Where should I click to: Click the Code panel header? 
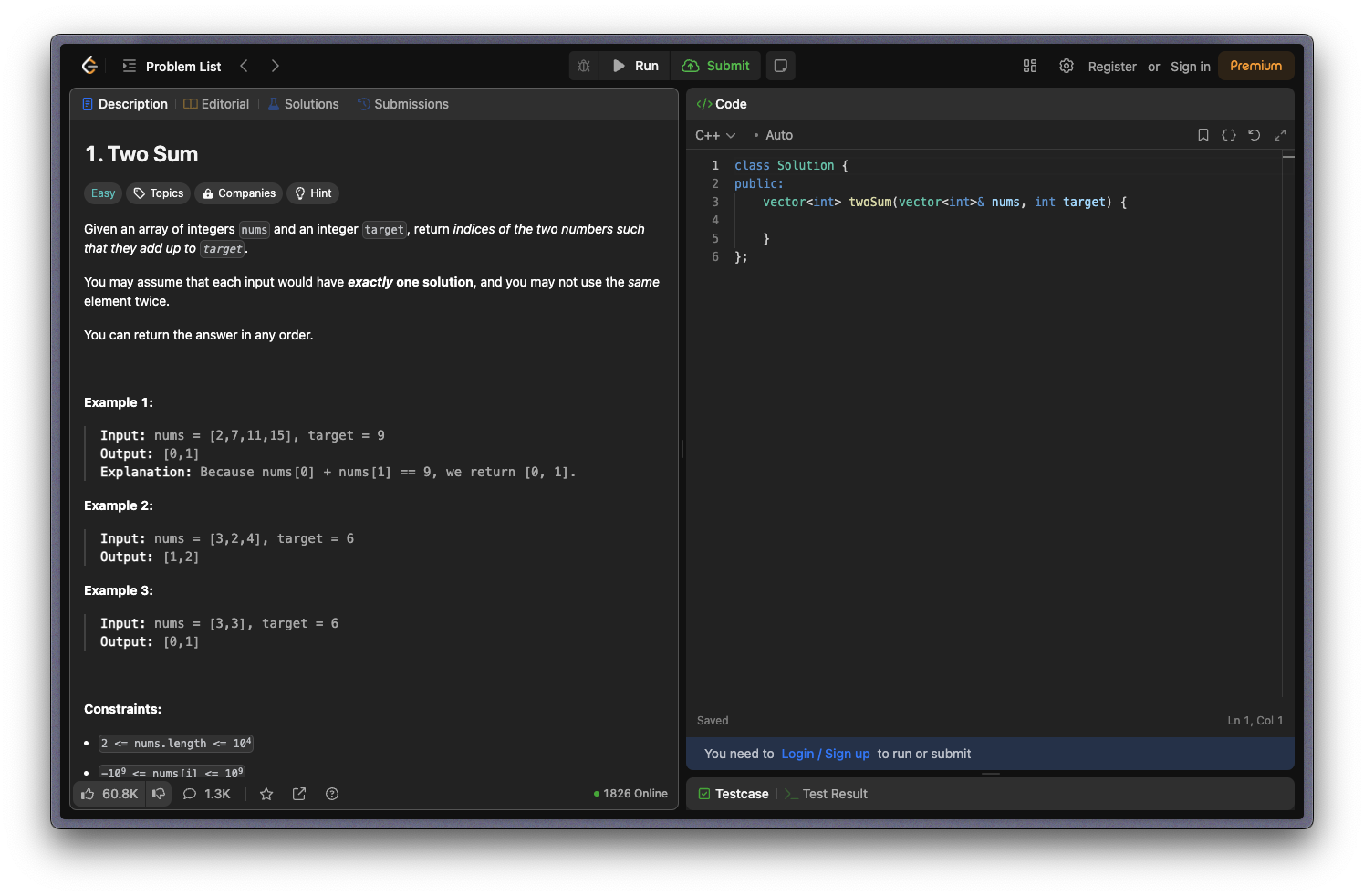click(722, 104)
